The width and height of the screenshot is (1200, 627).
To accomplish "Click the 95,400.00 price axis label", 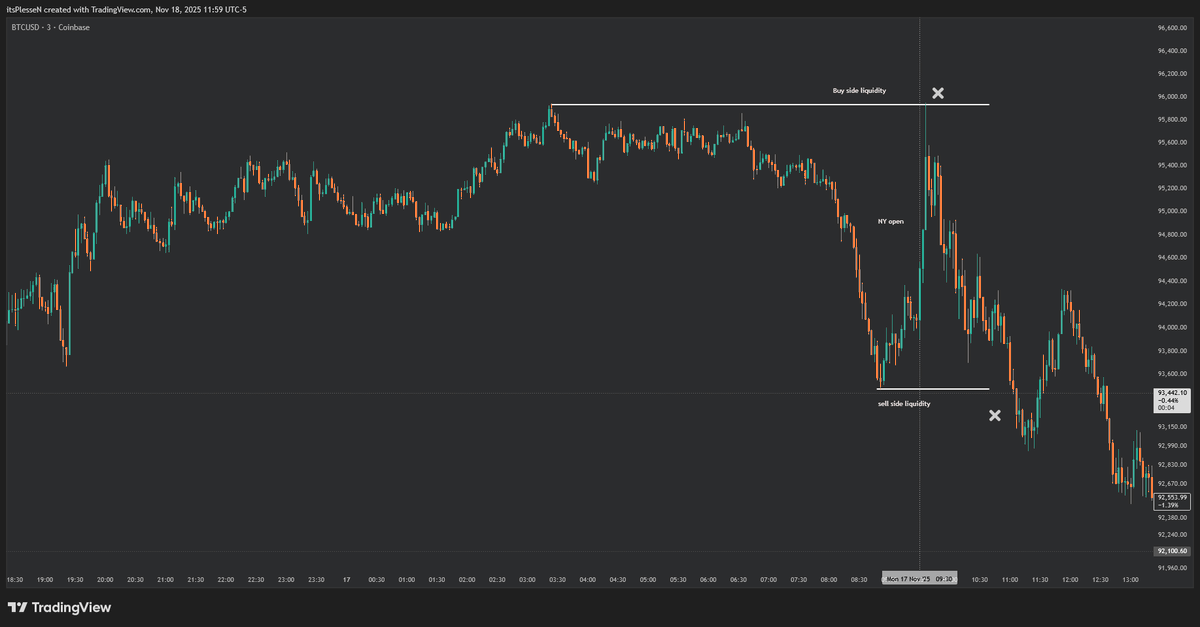I will pyautogui.click(x=1173, y=166).
